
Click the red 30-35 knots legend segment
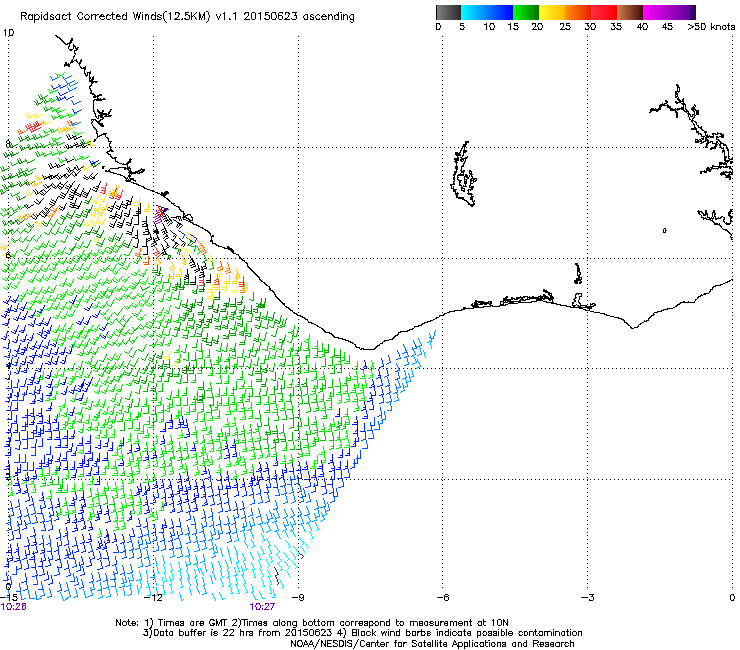point(604,12)
